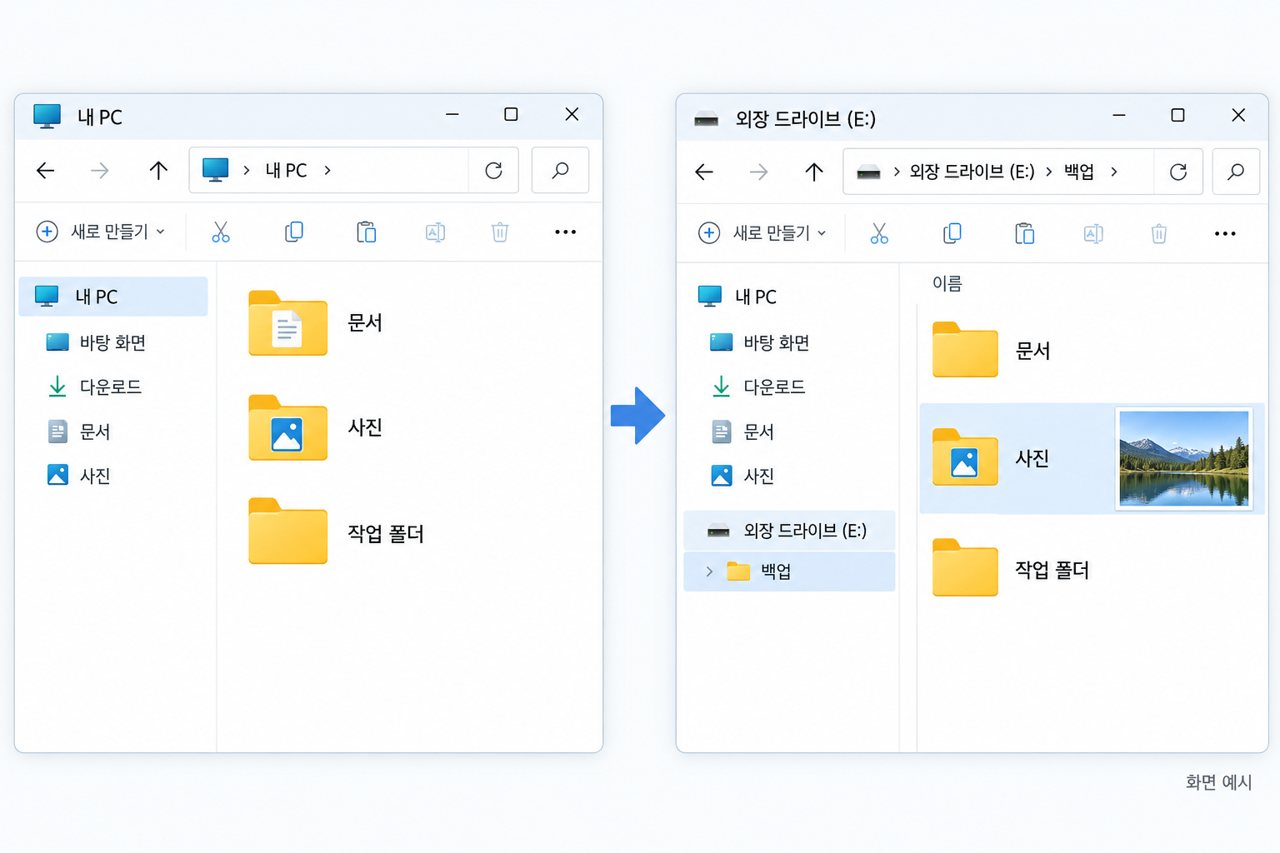Open 새로 만들기 dropdown in 내 PC window
Viewport: 1280px width, 853px height.
(x=100, y=232)
